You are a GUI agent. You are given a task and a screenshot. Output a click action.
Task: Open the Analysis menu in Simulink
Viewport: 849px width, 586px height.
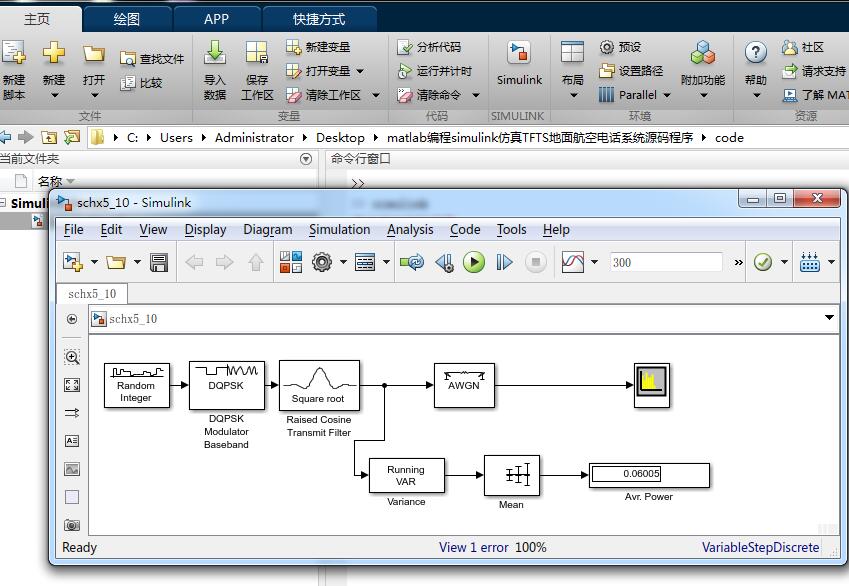click(410, 230)
